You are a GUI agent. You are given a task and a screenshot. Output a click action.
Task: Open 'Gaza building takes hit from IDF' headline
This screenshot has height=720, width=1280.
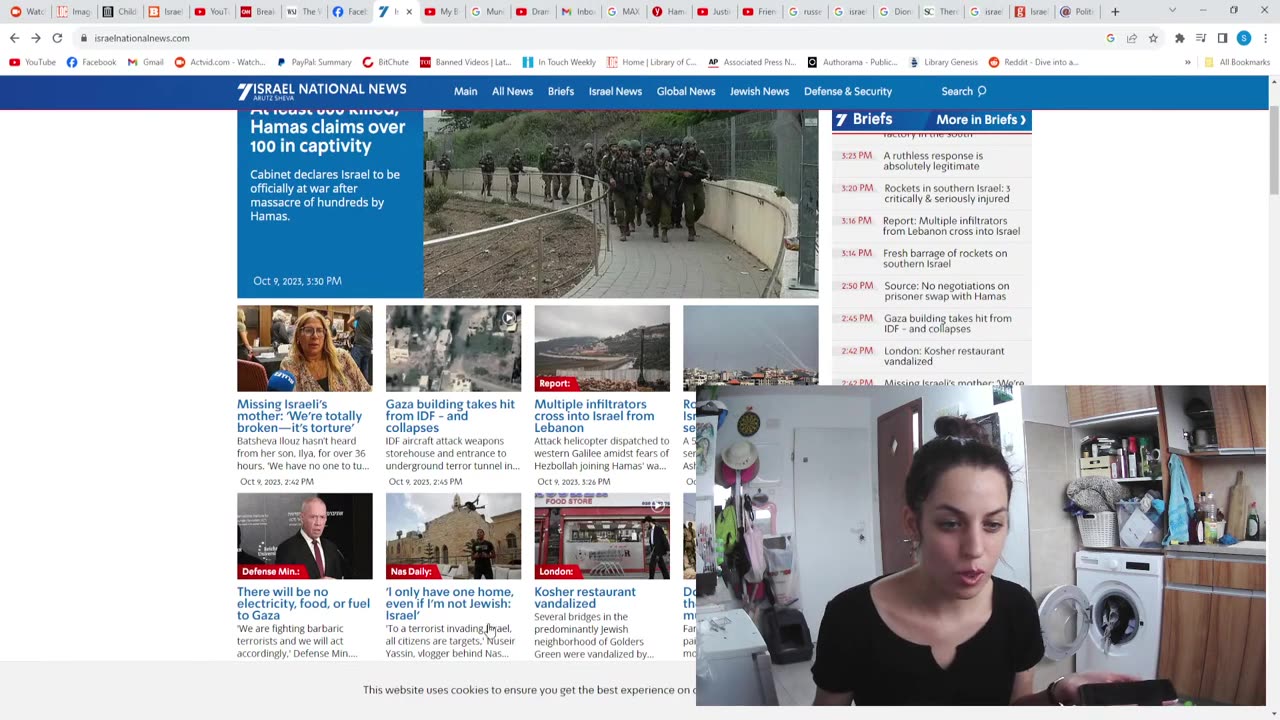pos(450,416)
